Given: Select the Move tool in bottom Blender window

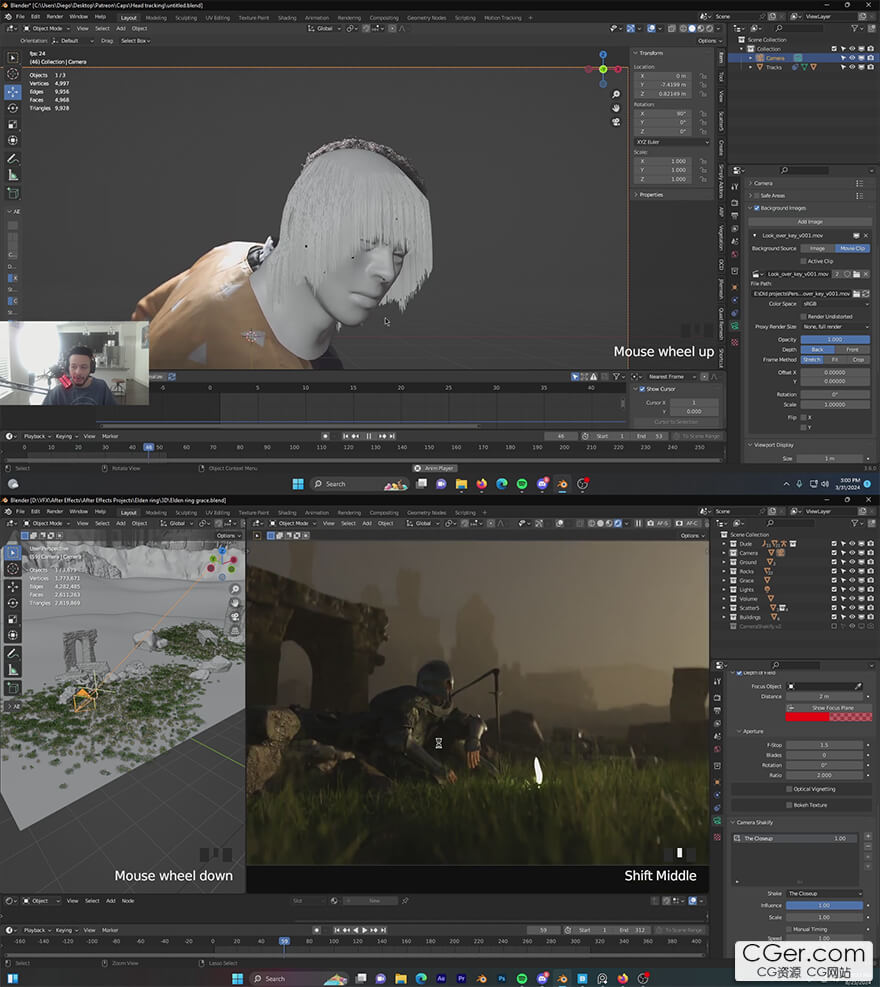Looking at the screenshot, I should 13,586.
